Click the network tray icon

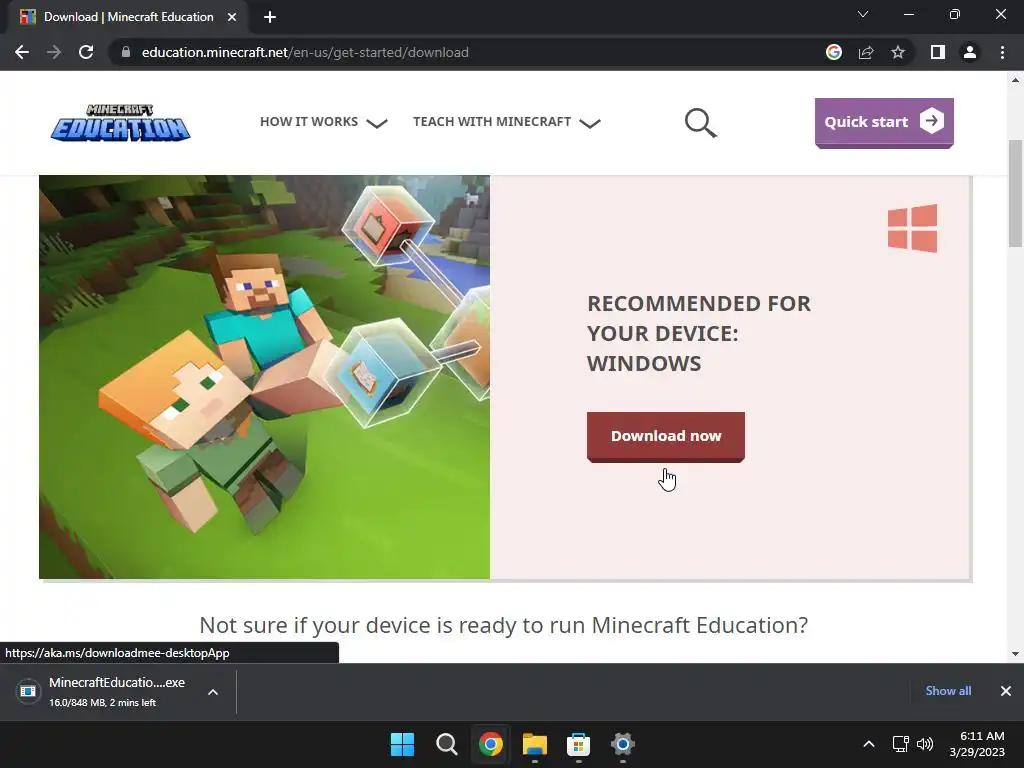pyautogui.click(x=901, y=744)
